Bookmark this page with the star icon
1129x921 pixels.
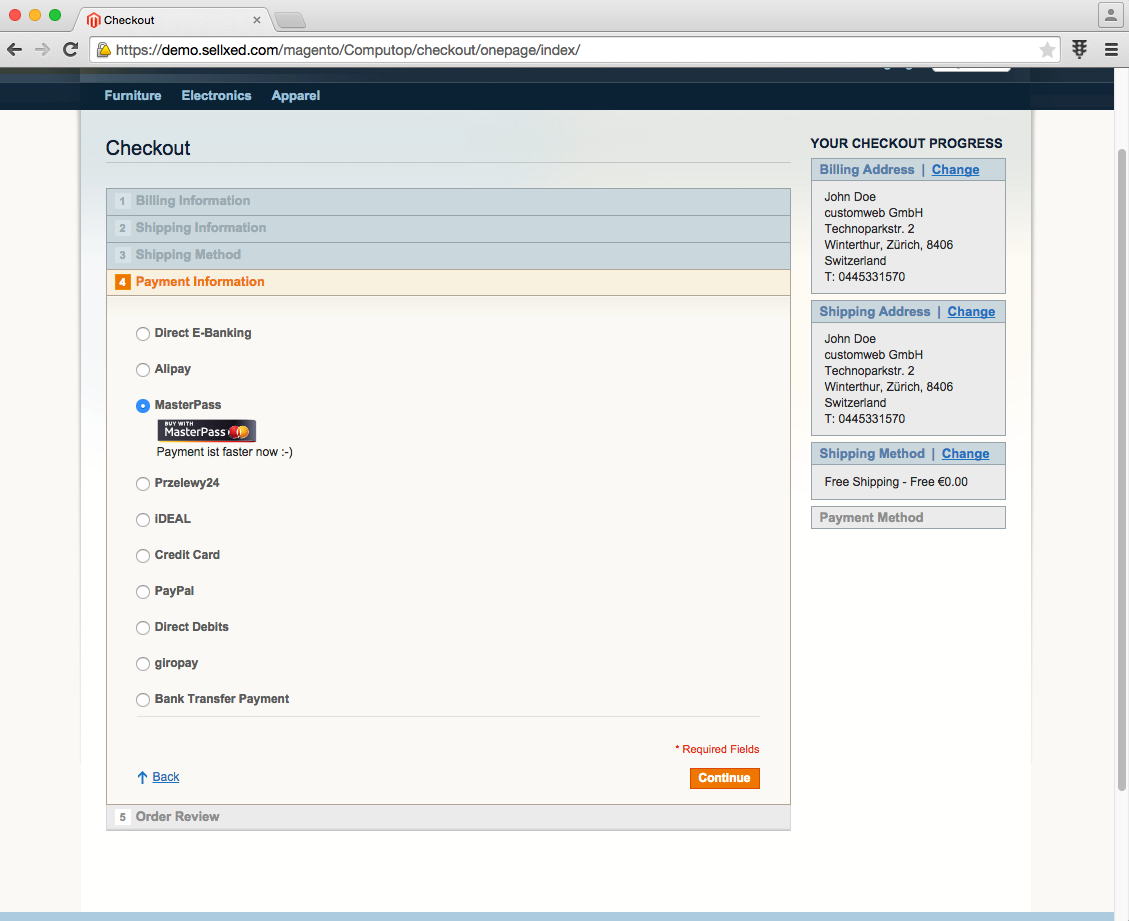pos(1047,50)
